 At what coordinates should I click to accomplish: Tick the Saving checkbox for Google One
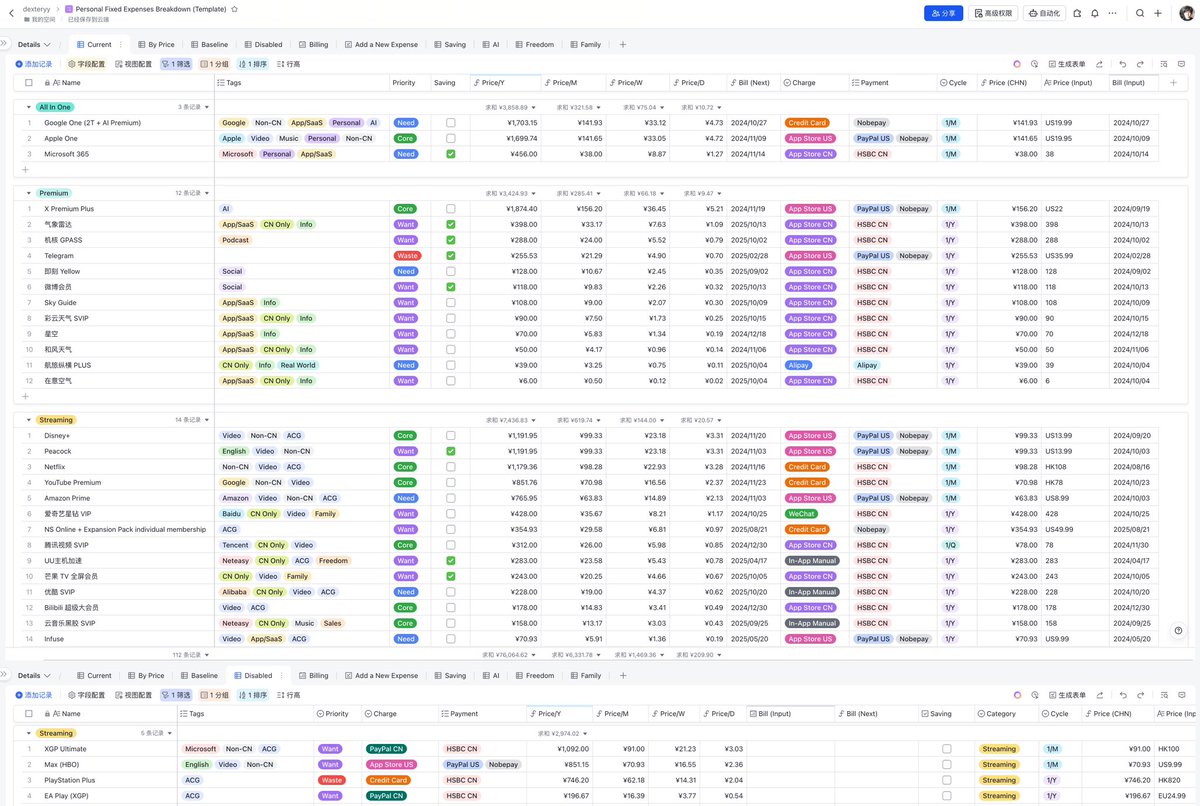pyautogui.click(x=450, y=123)
